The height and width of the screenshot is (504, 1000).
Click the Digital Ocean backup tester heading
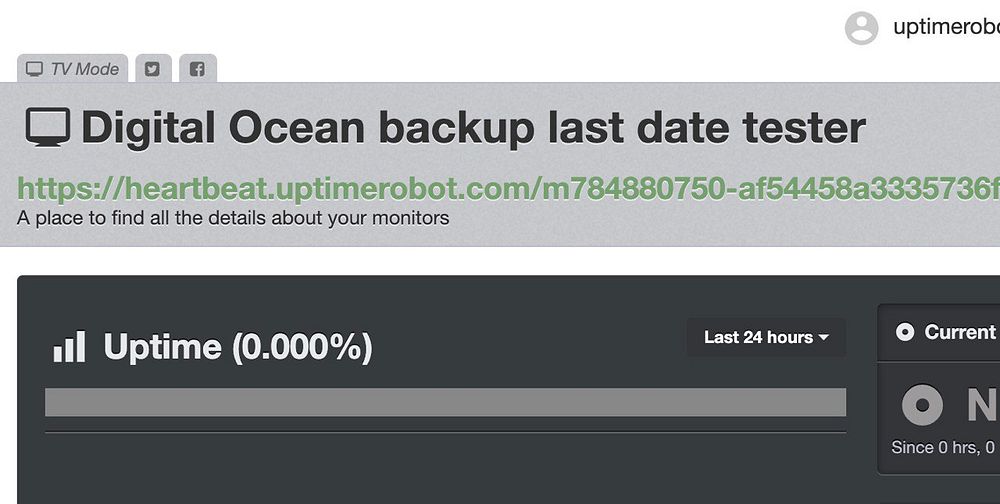473,128
